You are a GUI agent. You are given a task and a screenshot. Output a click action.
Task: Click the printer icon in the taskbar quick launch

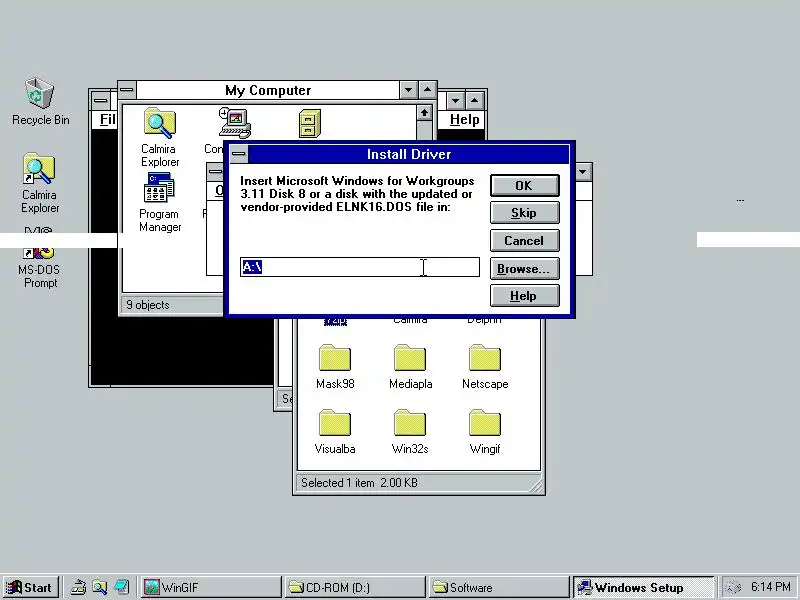coord(78,587)
